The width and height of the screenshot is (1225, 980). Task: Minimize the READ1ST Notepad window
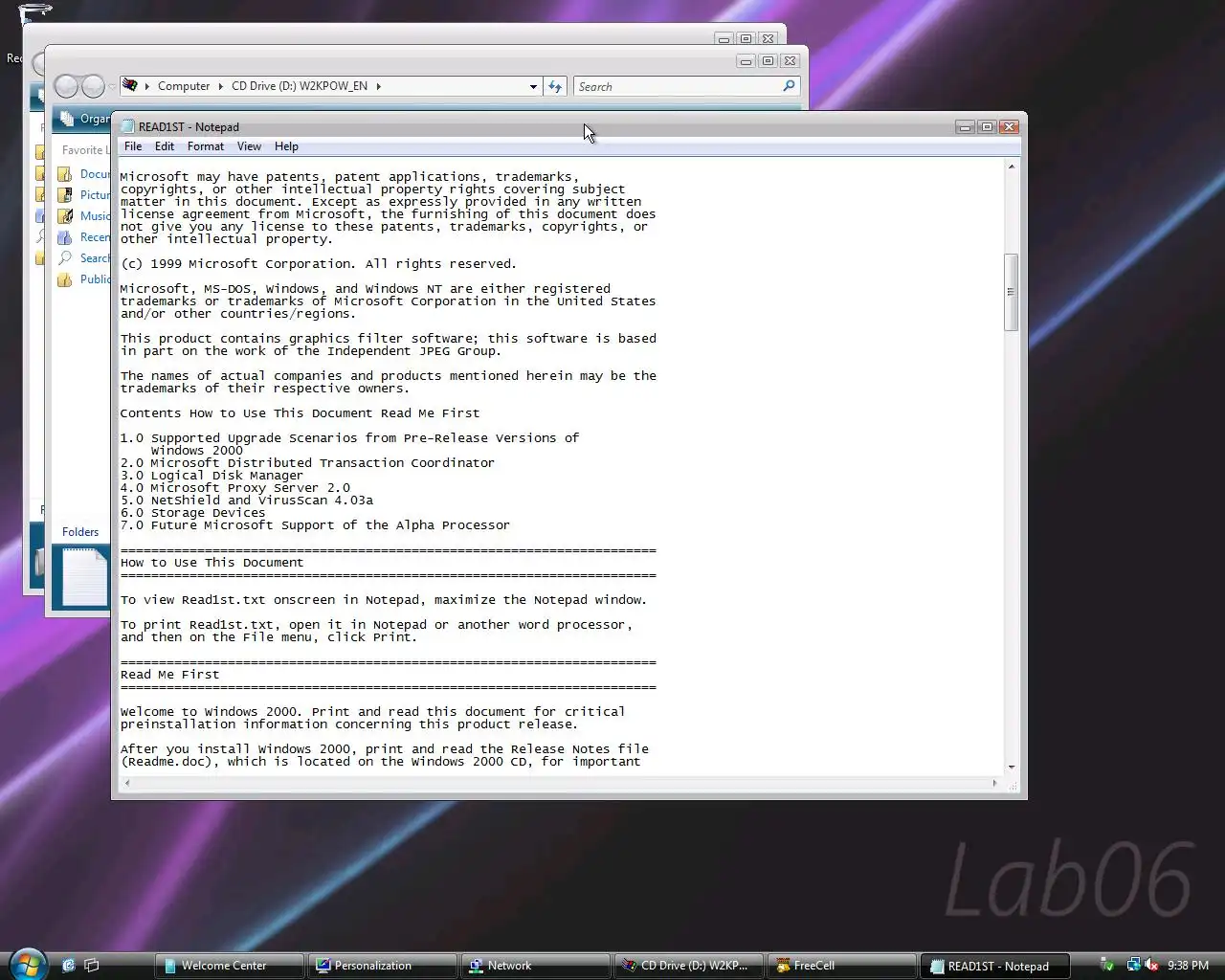tap(965, 126)
